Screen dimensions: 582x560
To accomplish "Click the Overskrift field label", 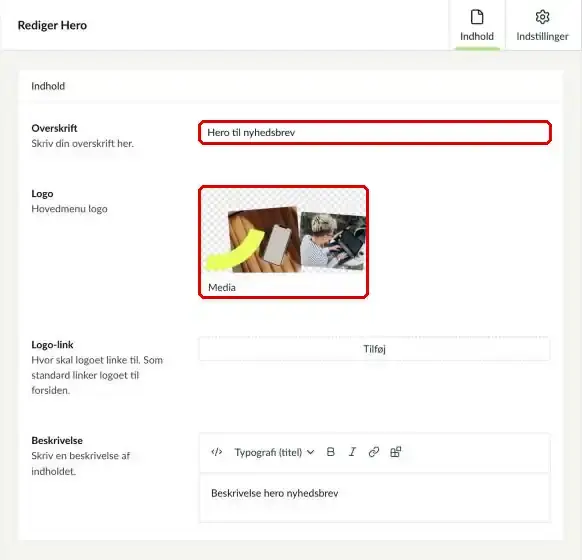I will 55,128.
